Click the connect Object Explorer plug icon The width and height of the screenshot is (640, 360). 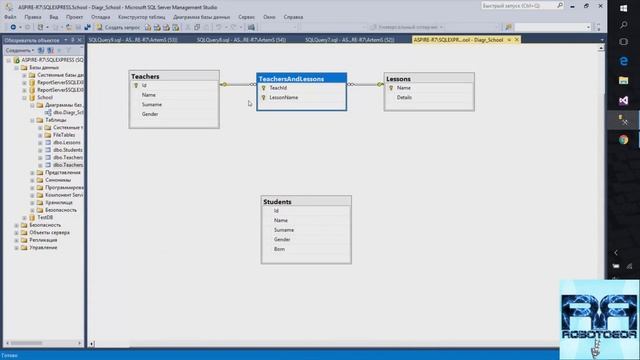pos(87,27)
